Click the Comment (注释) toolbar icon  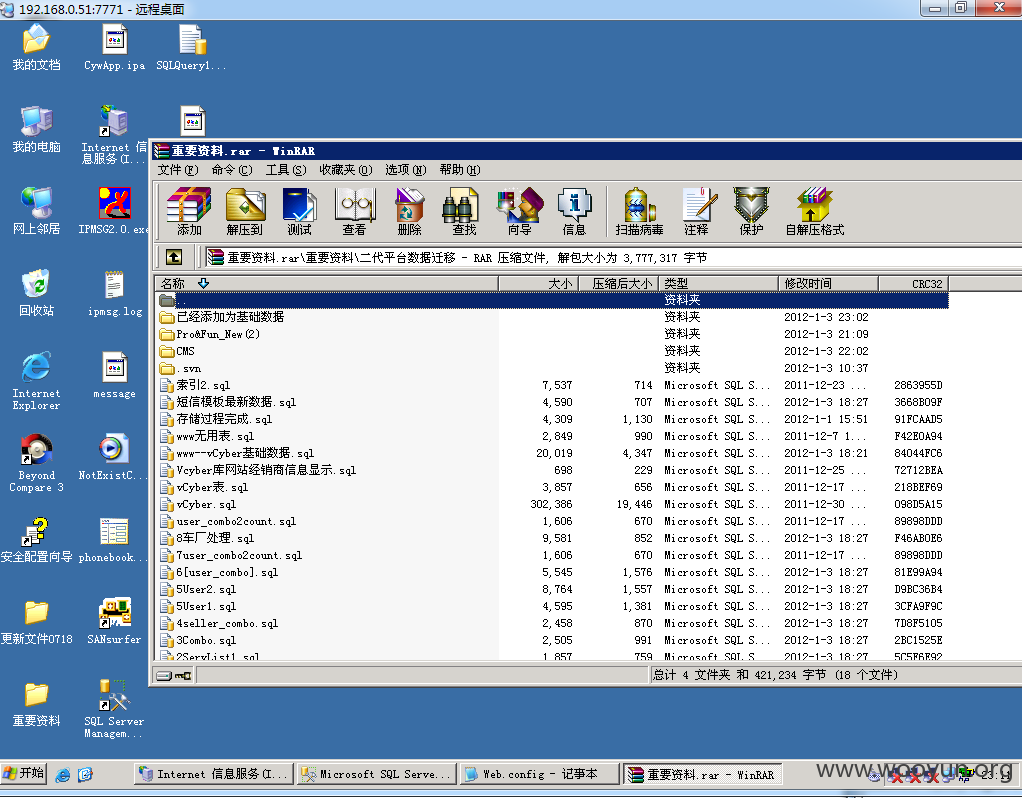click(697, 211)
